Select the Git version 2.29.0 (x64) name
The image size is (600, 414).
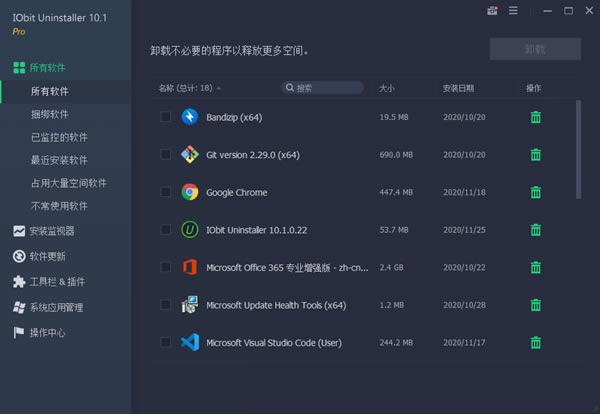tap(253, 155)
